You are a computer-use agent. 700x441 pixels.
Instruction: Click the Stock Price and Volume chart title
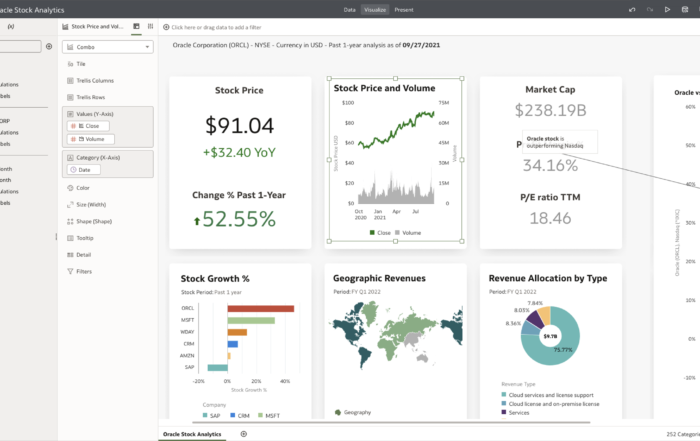(x=384, y=88)
